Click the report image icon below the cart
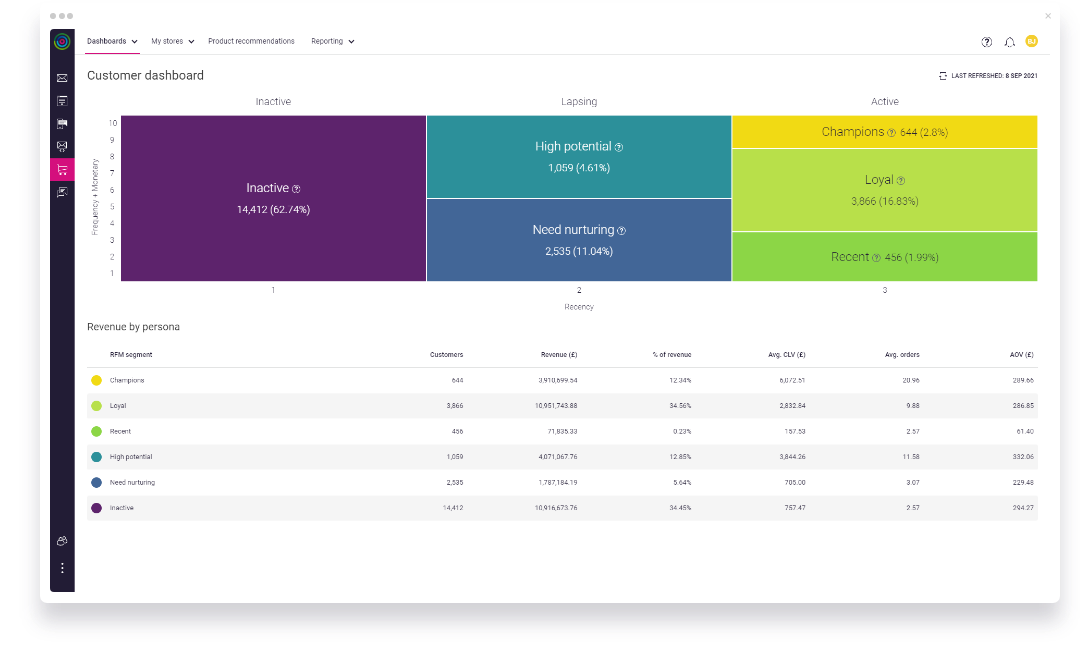 pyautogui.click(x=62, y=191)
